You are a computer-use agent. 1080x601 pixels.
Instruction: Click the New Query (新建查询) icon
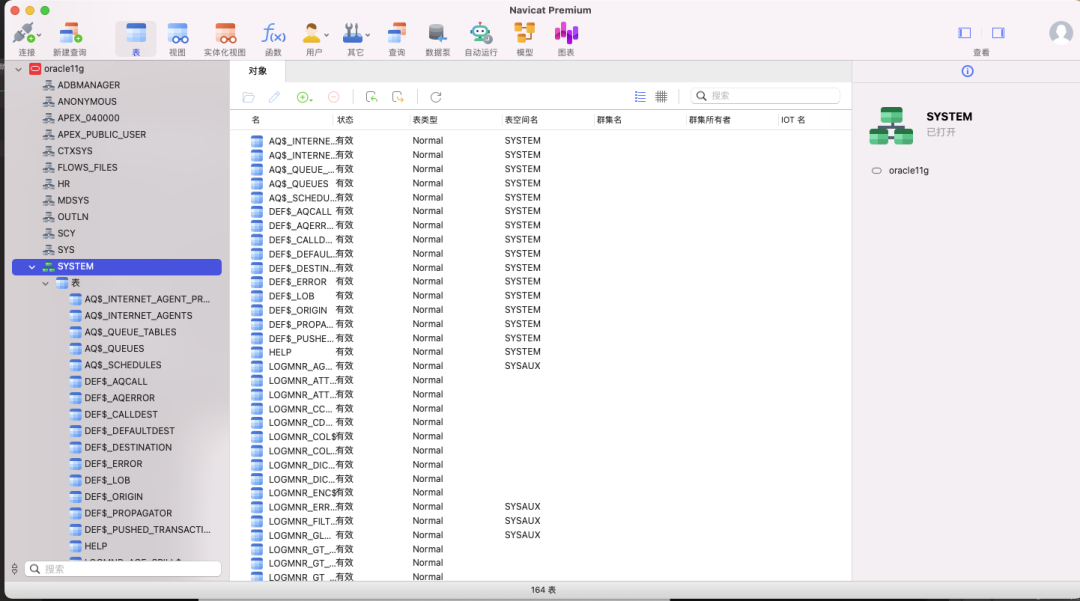tap(70, 33)
